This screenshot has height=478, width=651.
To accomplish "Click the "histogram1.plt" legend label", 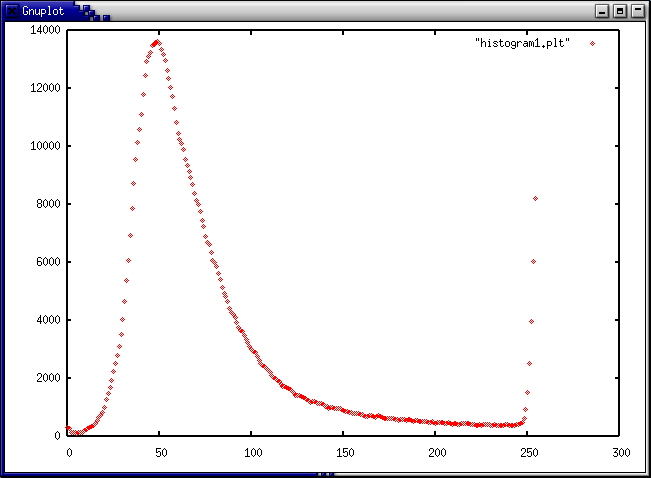I will [523, 44].
